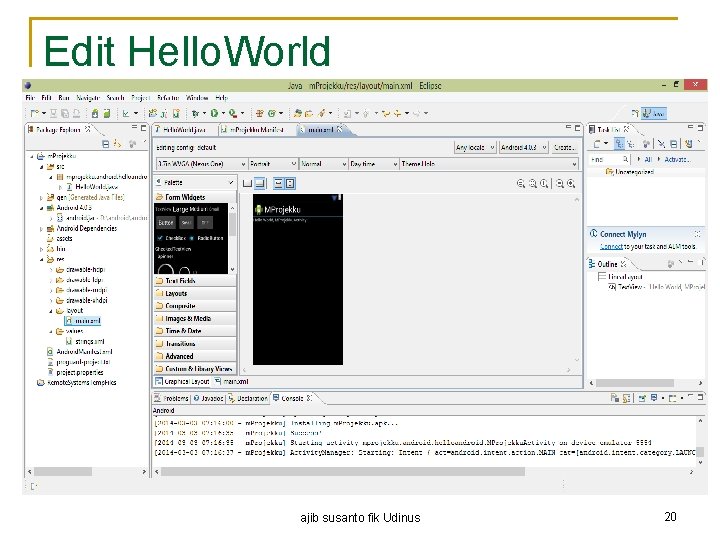Click the zoom to 100% icon in layout editor

[544, 184]
